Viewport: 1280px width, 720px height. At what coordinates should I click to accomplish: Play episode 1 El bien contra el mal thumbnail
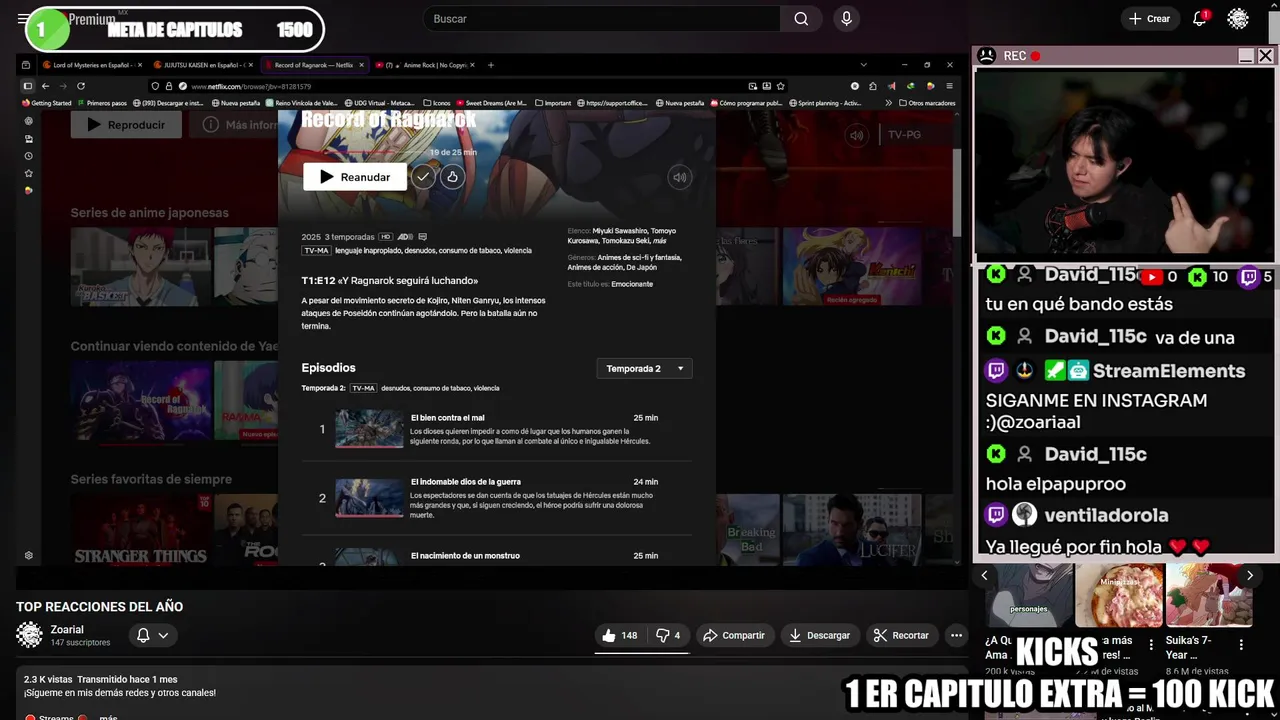(368, 429)
